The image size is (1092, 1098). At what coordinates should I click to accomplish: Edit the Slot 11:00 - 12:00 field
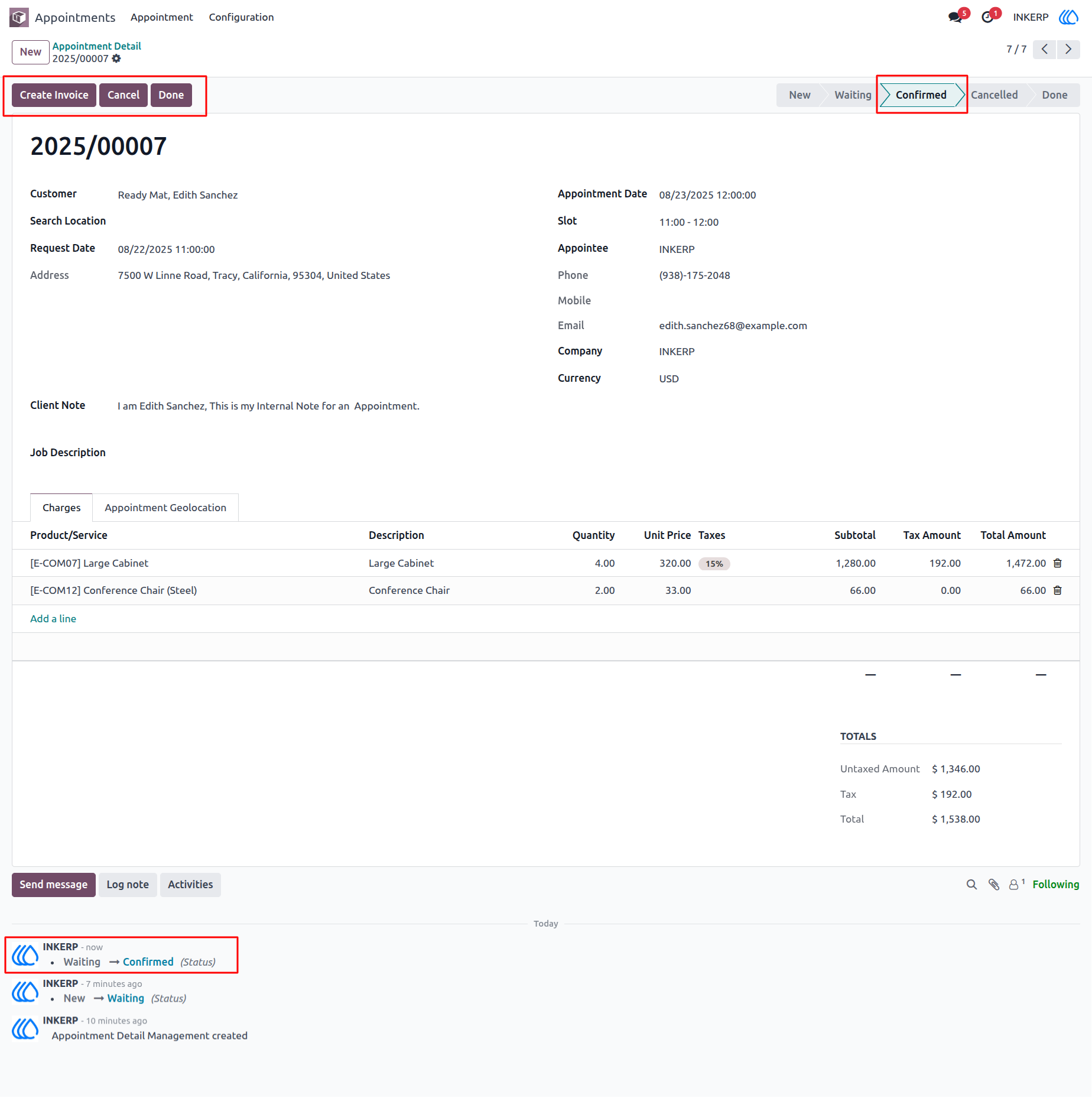[x=689, y=222]
